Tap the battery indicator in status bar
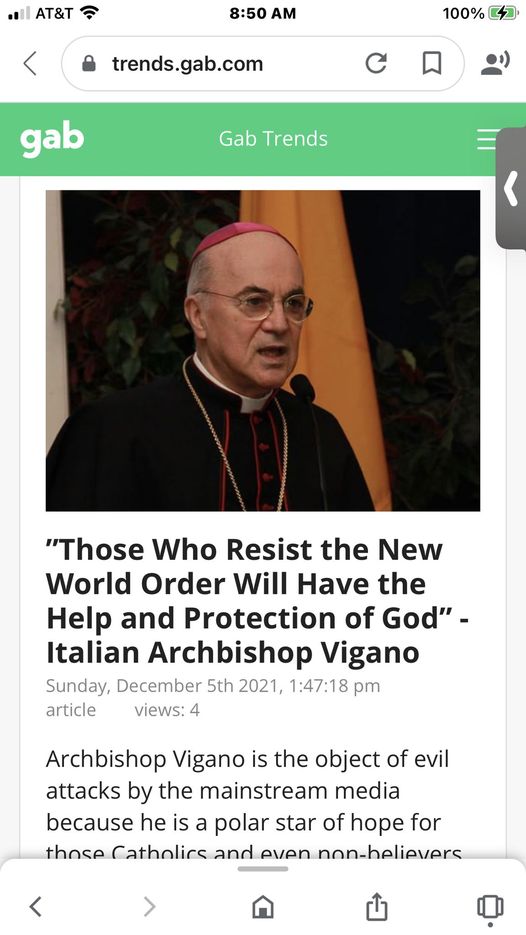This screenshot has width=526, height=935. 502,13
